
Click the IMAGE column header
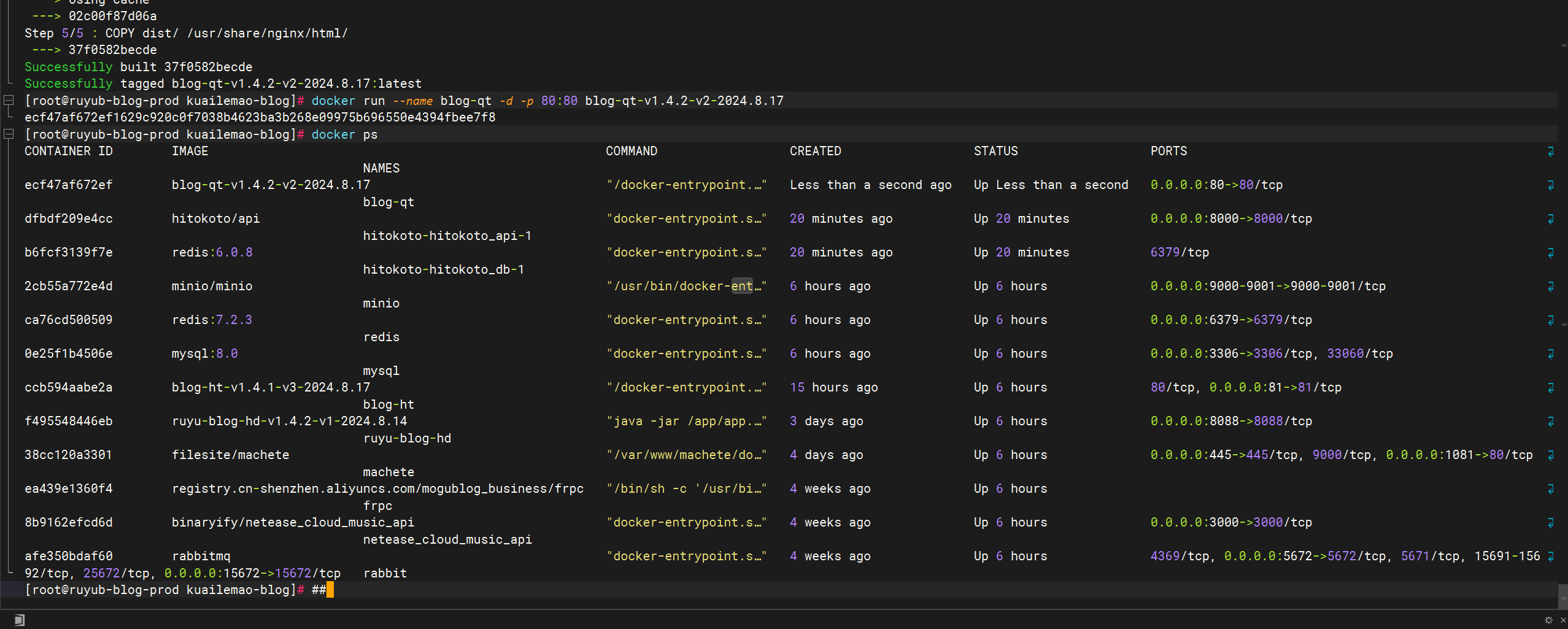coord(190,151)
